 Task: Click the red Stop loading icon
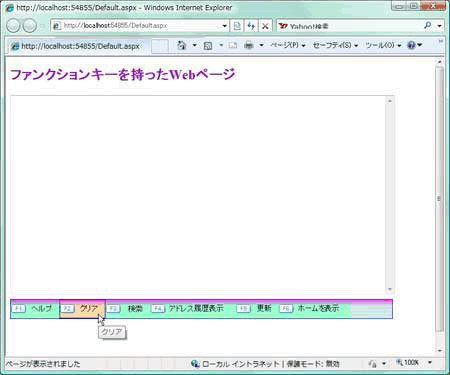265,26
